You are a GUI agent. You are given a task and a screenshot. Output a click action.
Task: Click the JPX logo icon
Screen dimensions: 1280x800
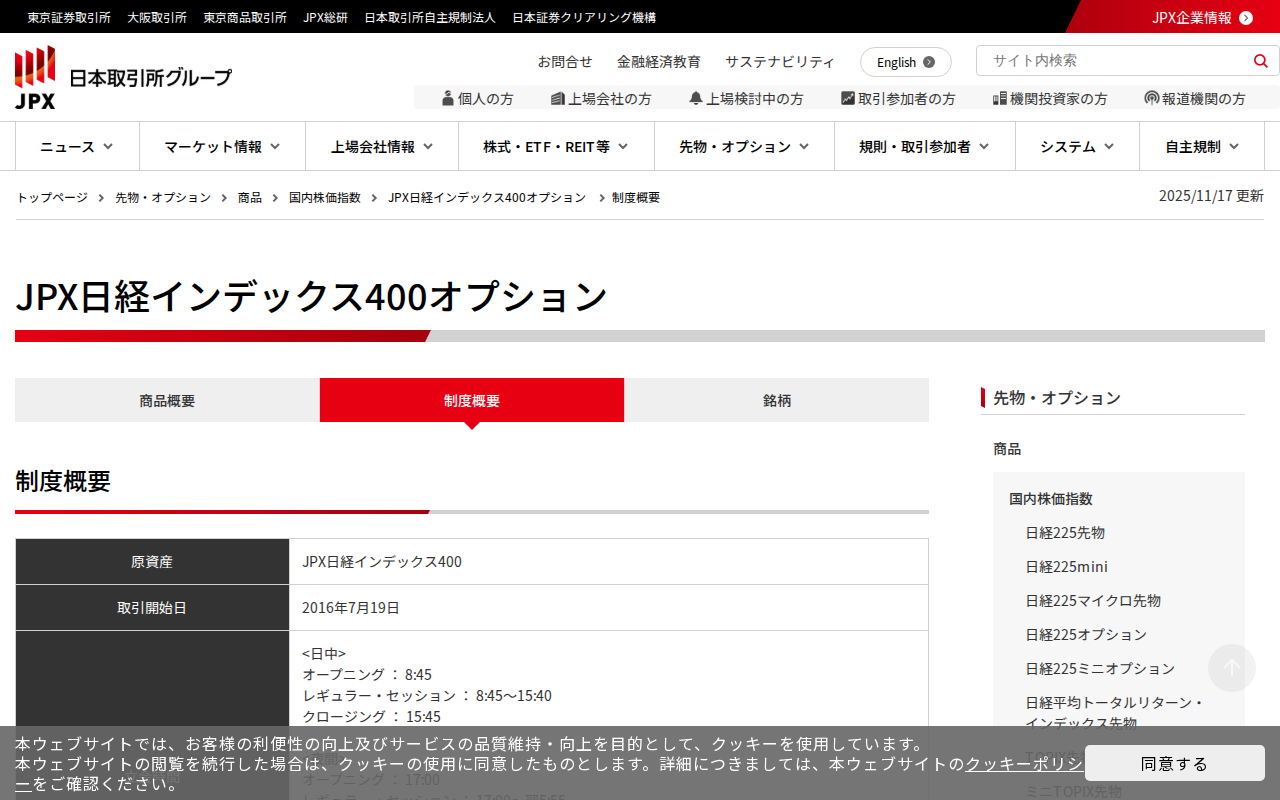[35, 77]
